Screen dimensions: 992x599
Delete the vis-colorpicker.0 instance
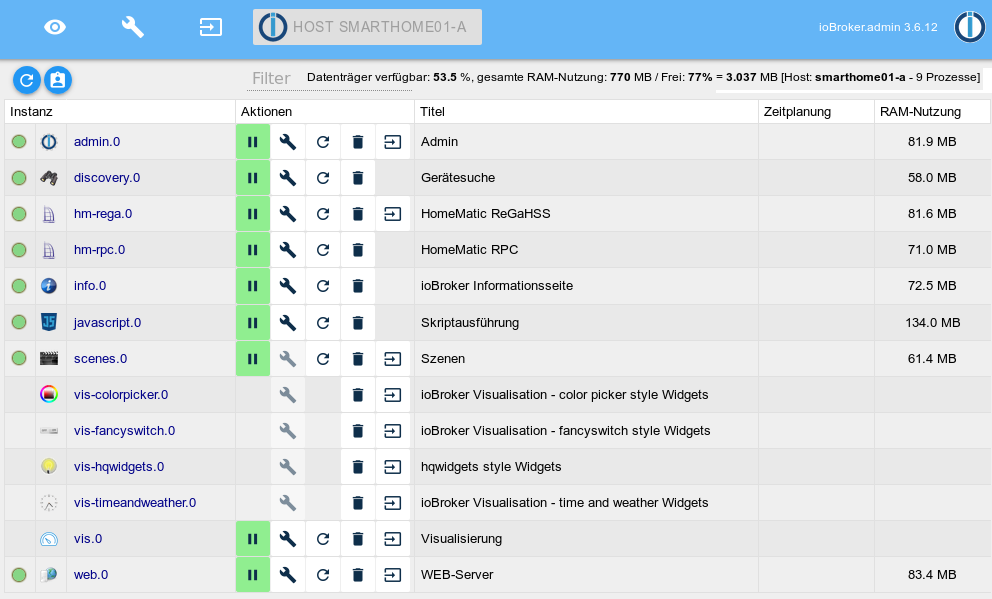tap(357, 395)
